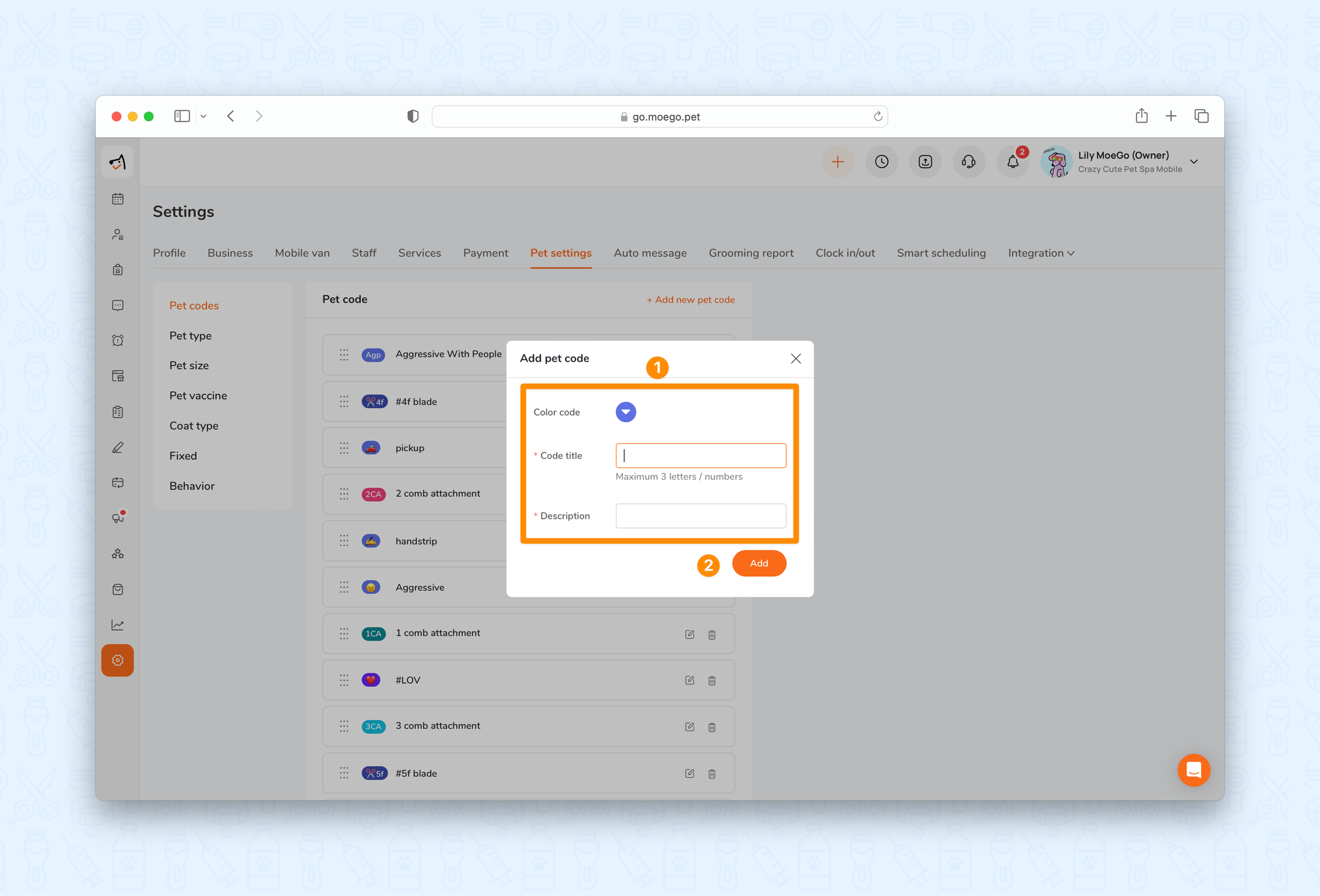1320x896 pixels.
Task: Open the chat support bubble
Action: click(1193, 770)
